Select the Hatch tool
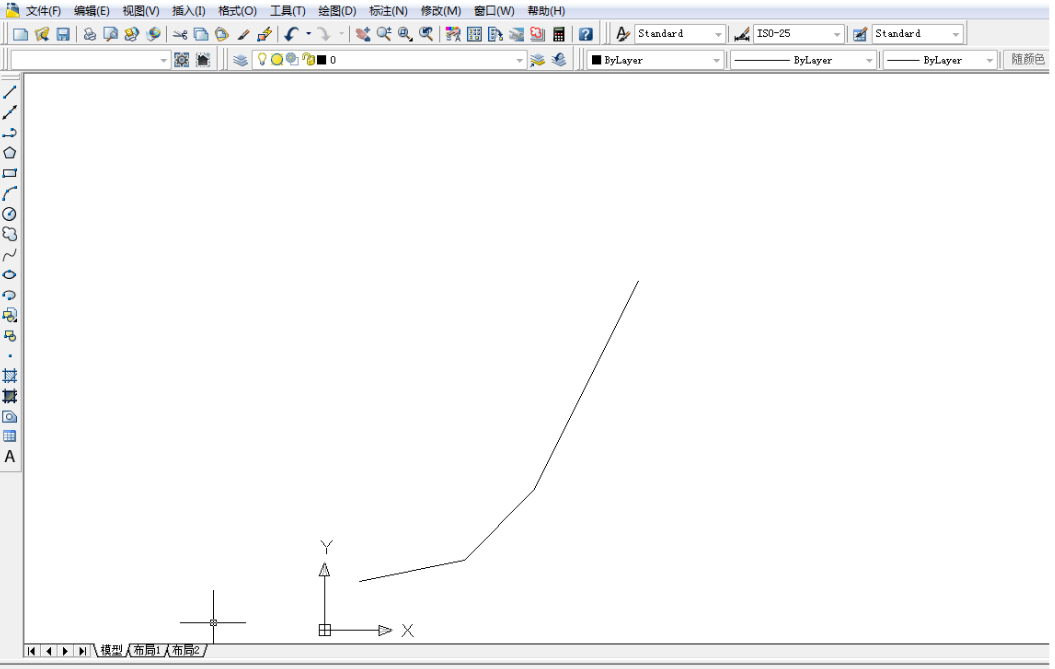The image size is (1055, 669). (9, 376)
